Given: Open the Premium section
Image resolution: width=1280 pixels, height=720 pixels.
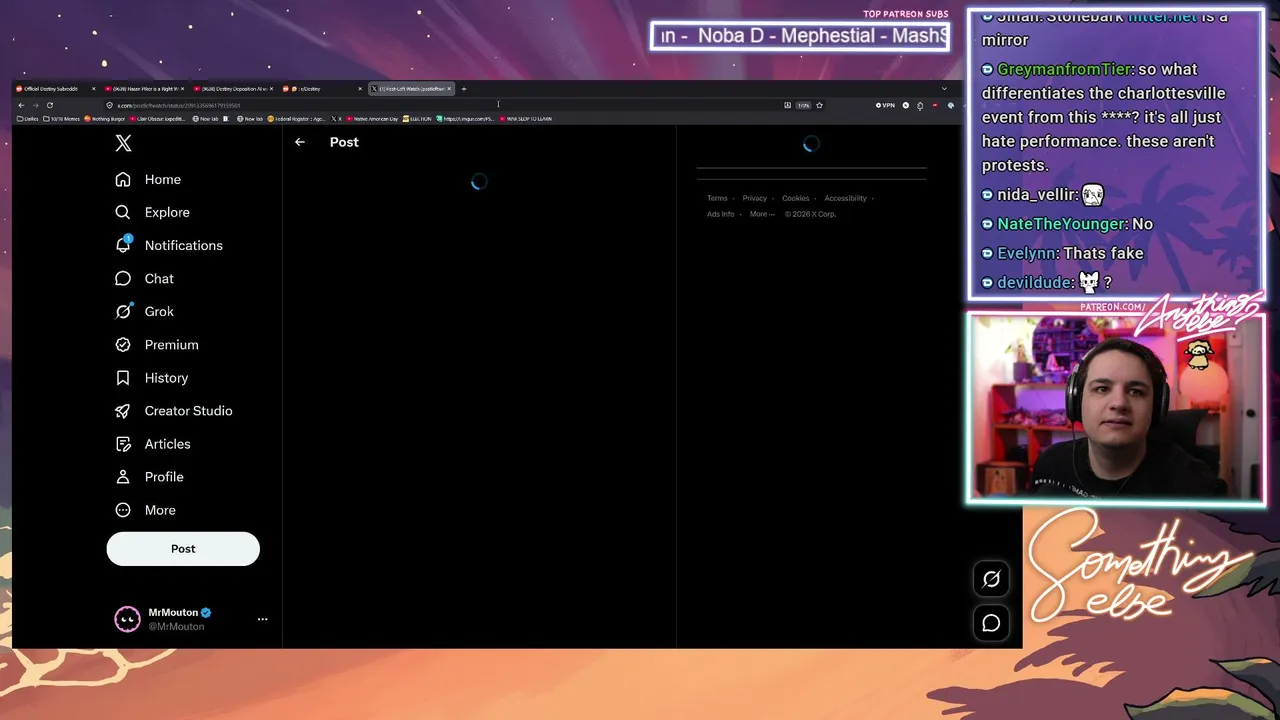Looking at the screenshot, I should [156, 344].
